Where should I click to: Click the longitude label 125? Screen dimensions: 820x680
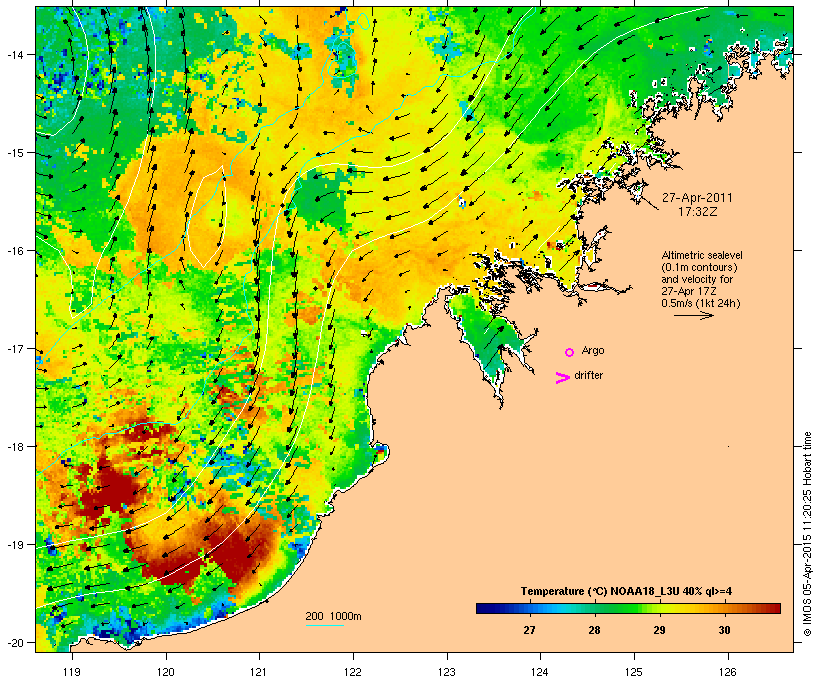click(634, 672)
